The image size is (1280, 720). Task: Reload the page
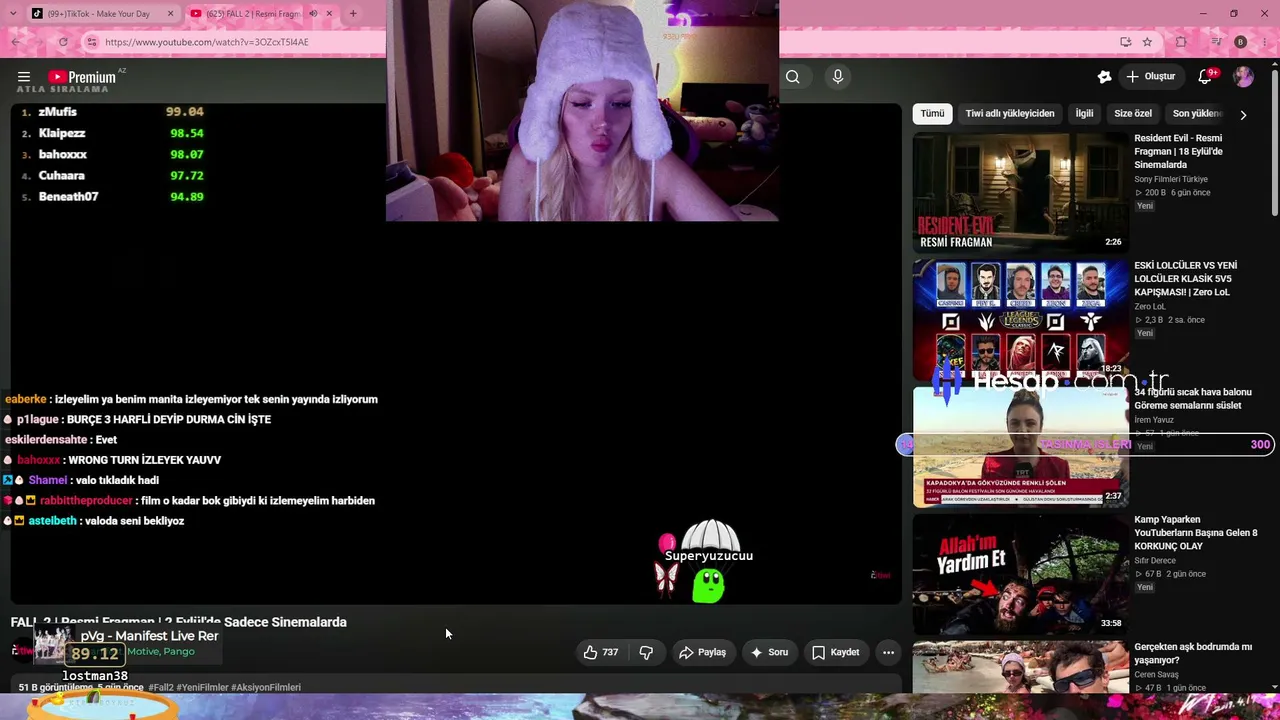click(x=63, y=42)
